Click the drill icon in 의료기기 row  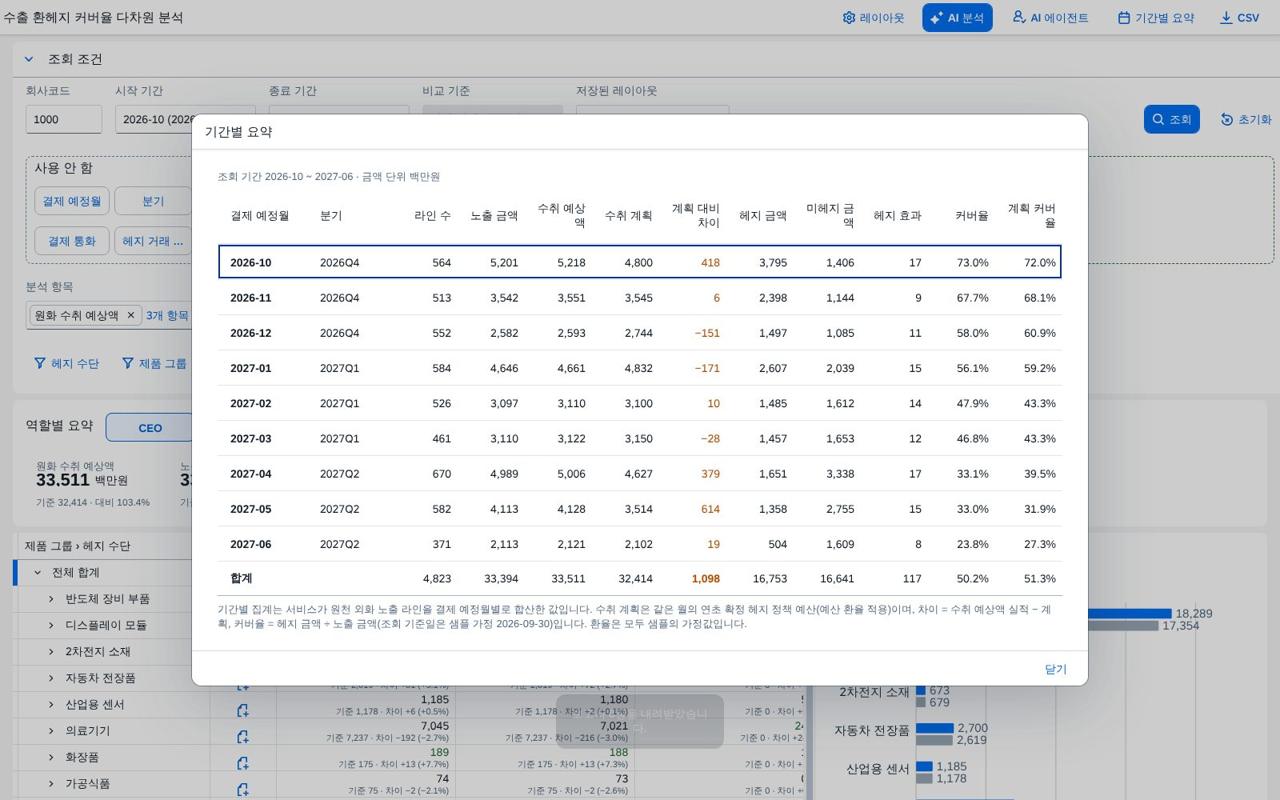coord(242,737)
